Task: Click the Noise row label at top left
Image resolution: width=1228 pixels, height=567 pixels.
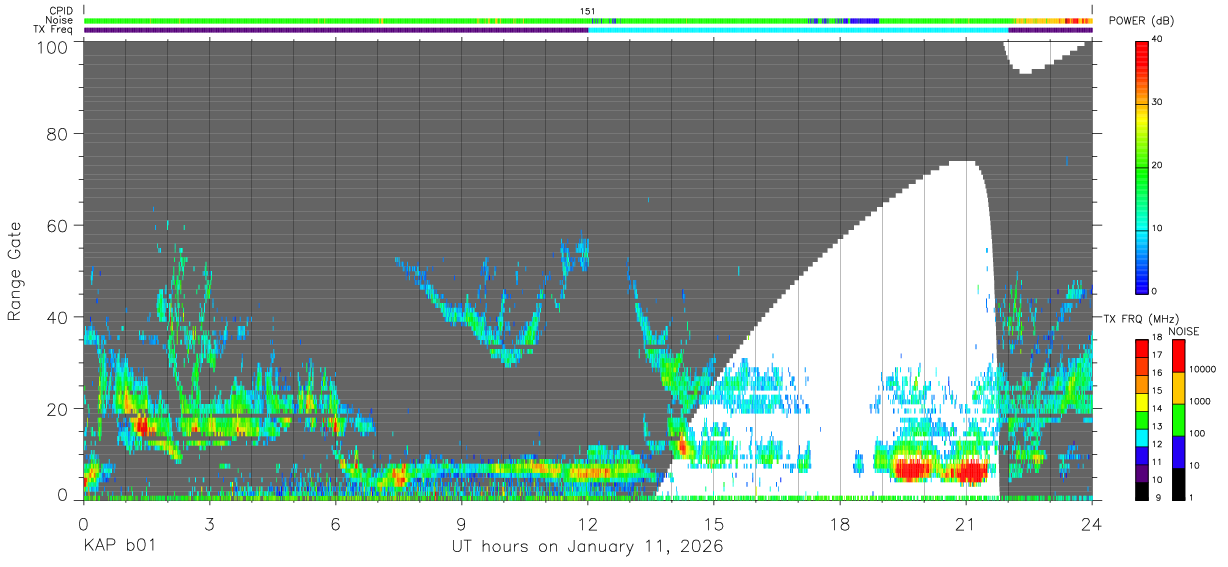Action: (60, 20)
